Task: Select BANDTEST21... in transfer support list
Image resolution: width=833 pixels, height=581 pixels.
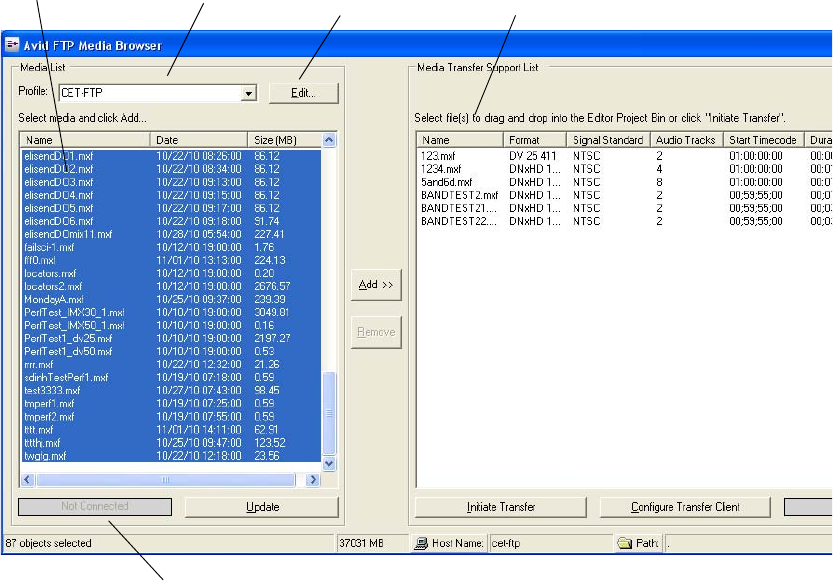Action: pyautogui.click(x=459, y=208)
